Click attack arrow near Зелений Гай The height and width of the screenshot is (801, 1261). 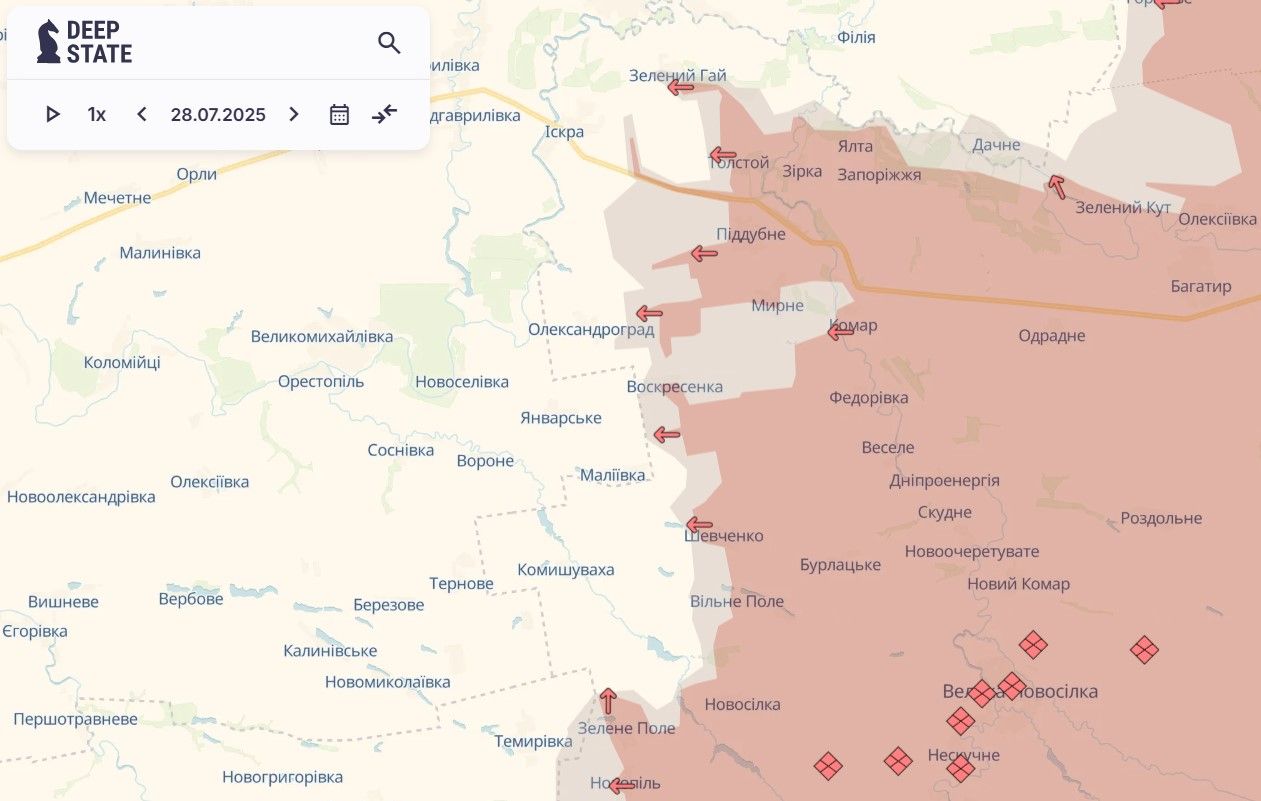pos(681,88)
